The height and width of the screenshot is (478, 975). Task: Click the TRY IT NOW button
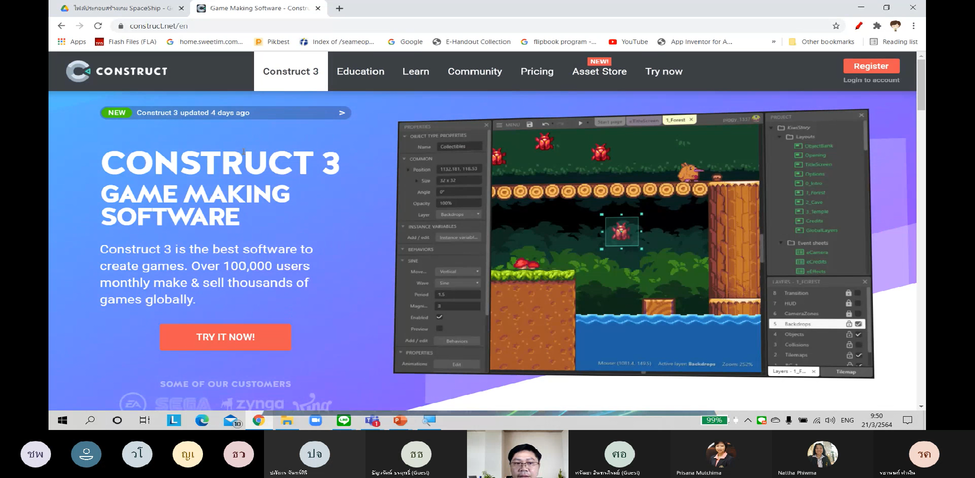(x=225, y=337)
